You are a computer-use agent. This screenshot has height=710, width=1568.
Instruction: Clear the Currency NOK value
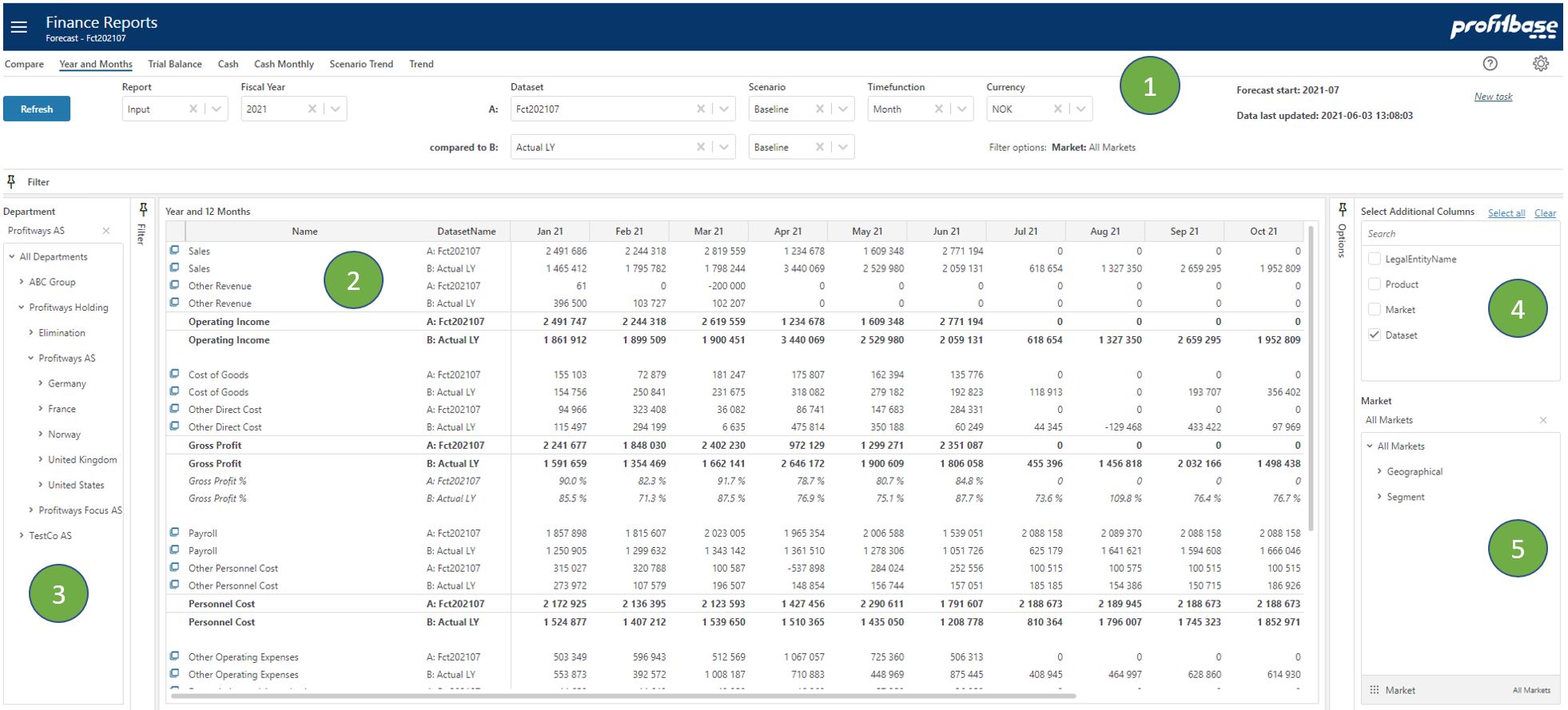coord(1057,109)
